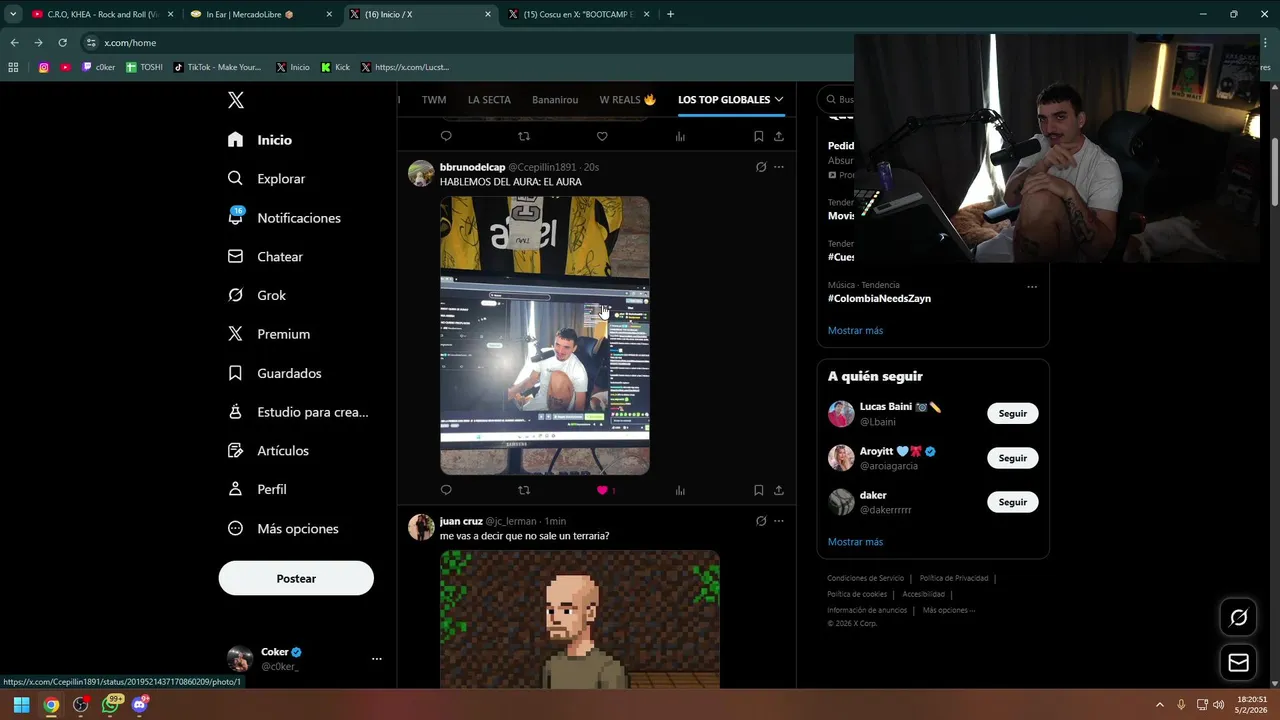The height and width of the screenshot is (720, 1280).
Task: Open more options on juan cruz's post
Action: click(779, 521)
